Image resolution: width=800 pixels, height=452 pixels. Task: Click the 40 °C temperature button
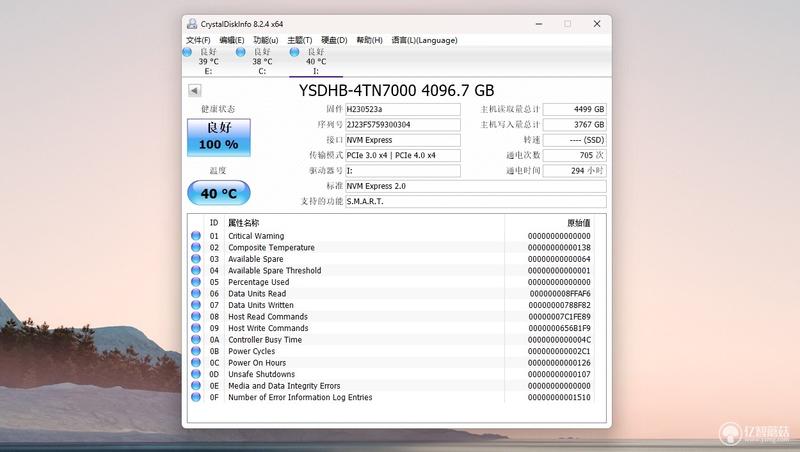pos(219,193)
